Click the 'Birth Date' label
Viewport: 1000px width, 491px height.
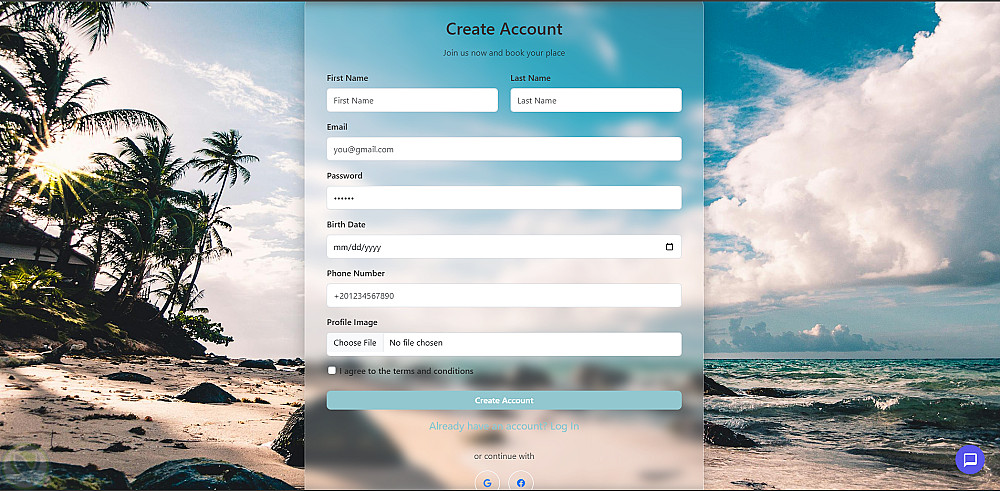(346, 224)
